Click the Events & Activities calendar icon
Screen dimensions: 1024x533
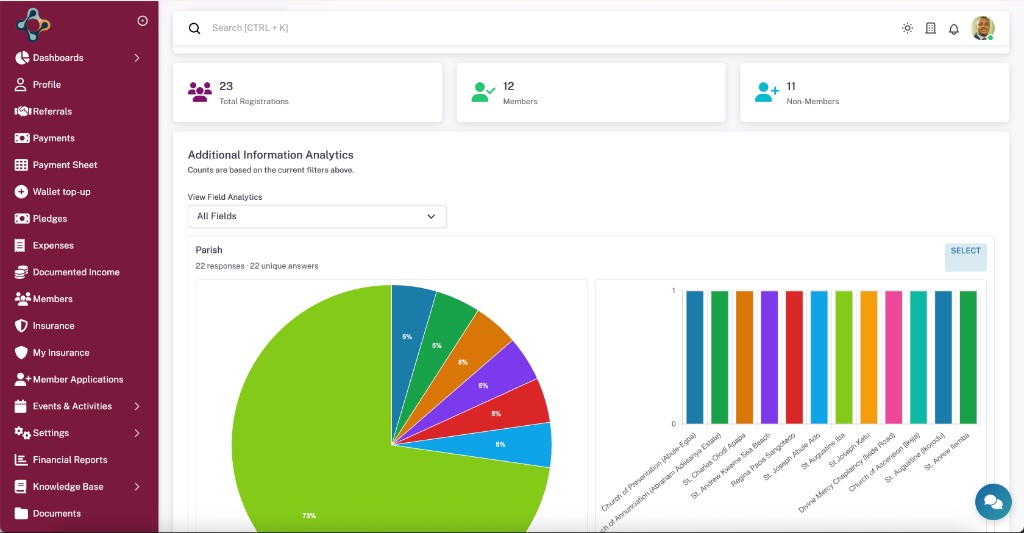(x=21, y=406)
